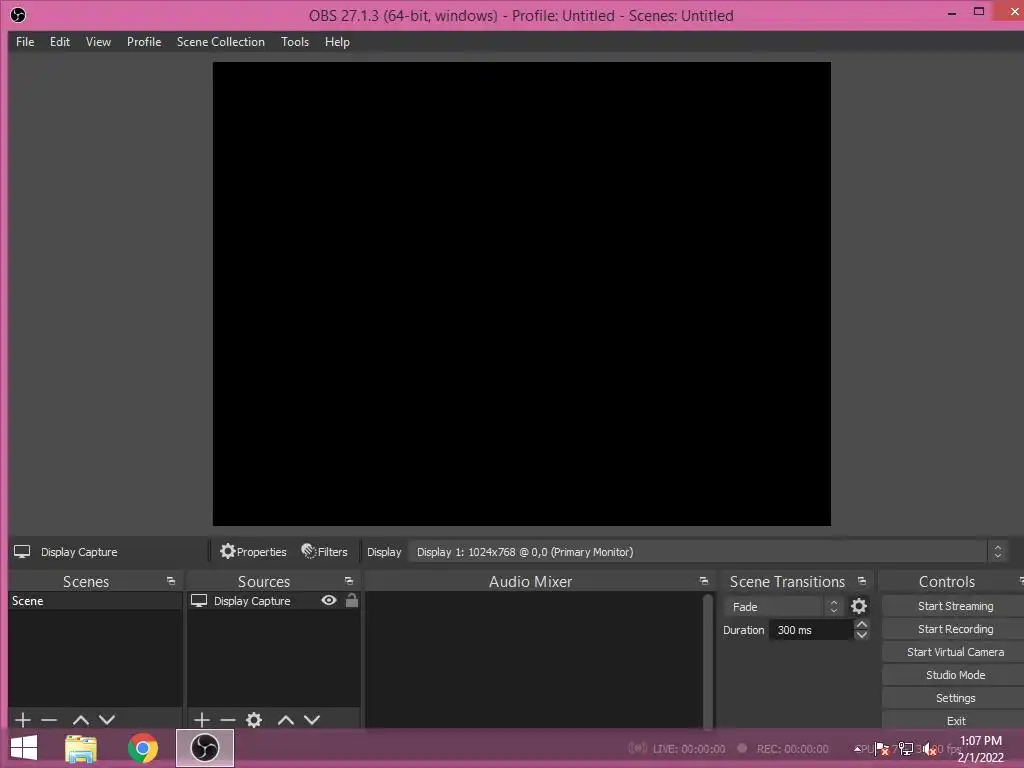The image size is (1024, 768).
Task: Open the File menu
Action: (25, 42)
